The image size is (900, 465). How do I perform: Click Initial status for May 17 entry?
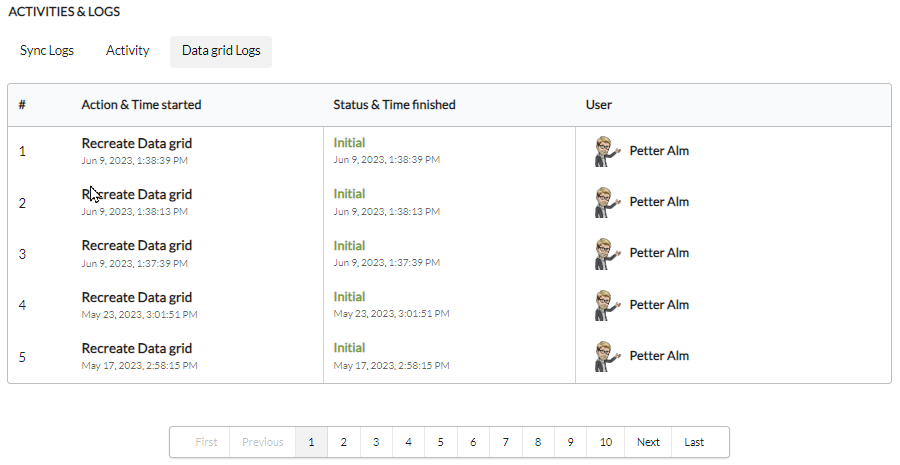pyautogui.click(x=349, y=348)
